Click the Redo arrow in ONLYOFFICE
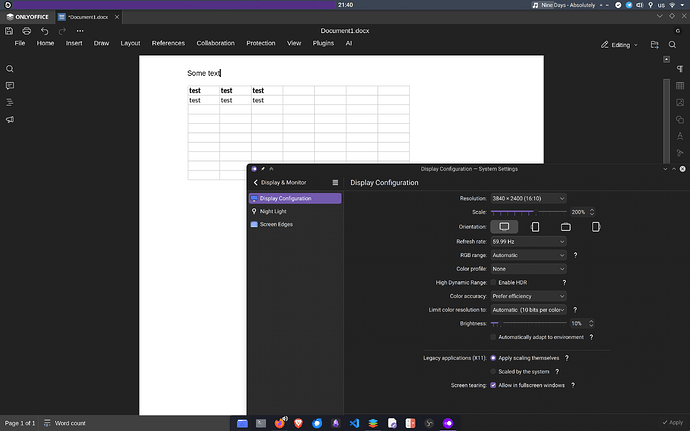 62,31
